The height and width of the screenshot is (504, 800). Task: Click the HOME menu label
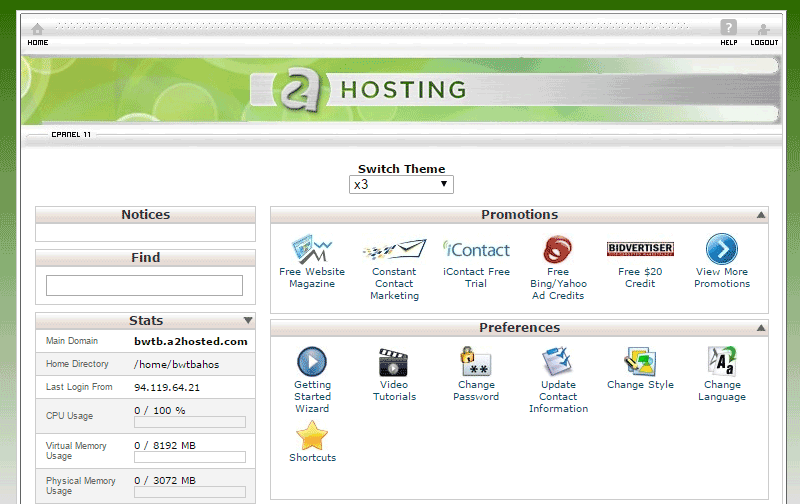point(38,43)
